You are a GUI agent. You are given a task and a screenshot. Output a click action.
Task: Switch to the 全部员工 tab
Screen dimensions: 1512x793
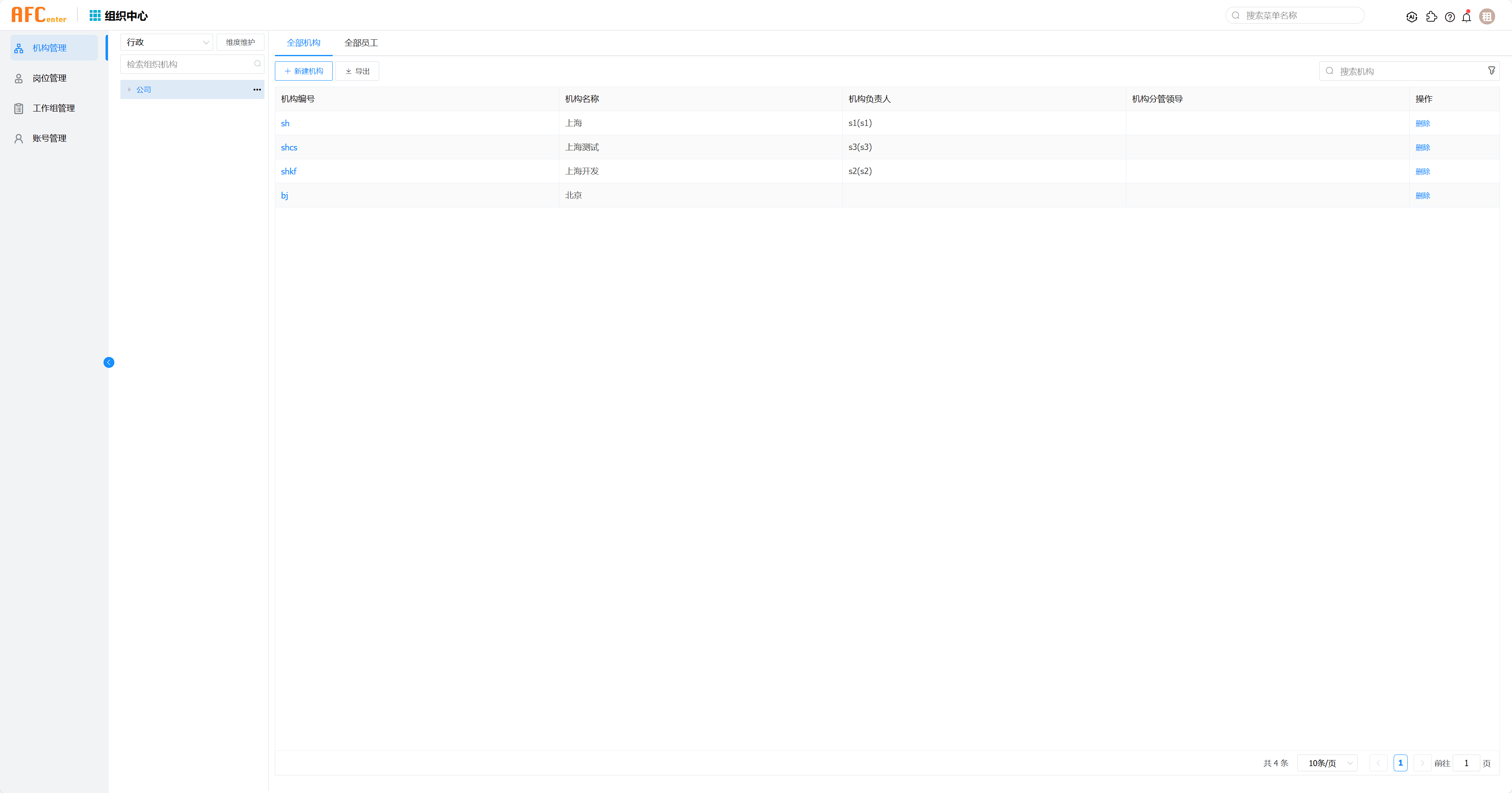[361, 43]
